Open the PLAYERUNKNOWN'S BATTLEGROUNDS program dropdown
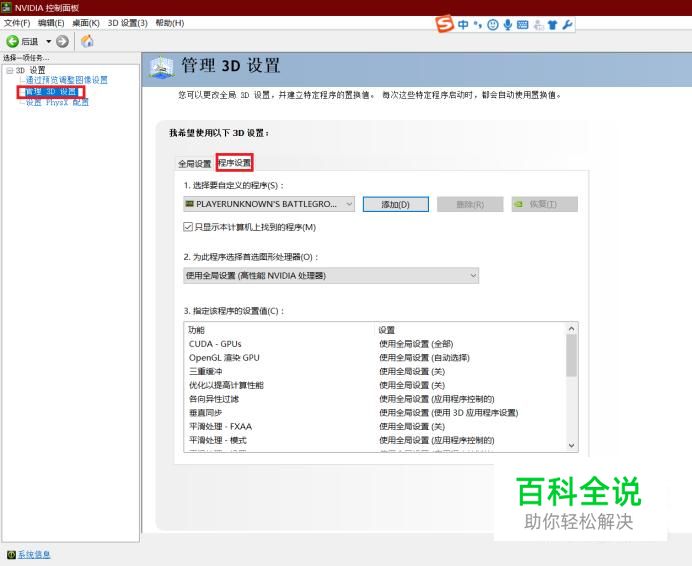This screenshot has height=566, width=692. (x=269, y=204)
